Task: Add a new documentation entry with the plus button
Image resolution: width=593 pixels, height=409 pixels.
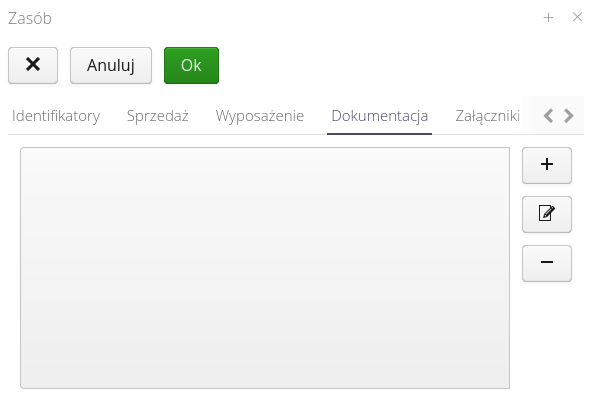Action: [546, 165]
